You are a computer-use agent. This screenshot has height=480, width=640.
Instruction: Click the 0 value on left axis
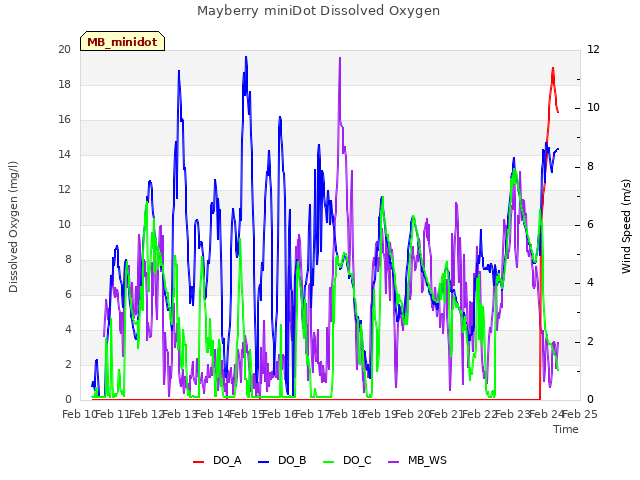pos(68,399)
